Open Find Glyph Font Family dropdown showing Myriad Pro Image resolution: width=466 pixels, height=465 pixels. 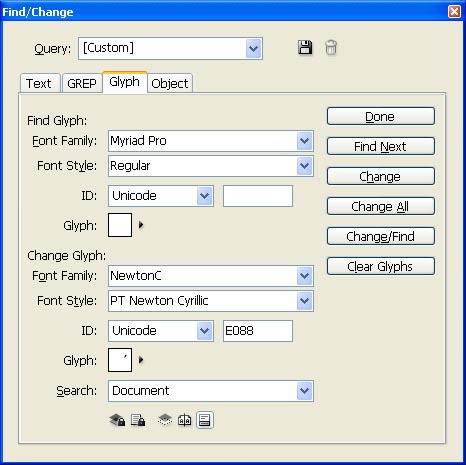point(211,141)
